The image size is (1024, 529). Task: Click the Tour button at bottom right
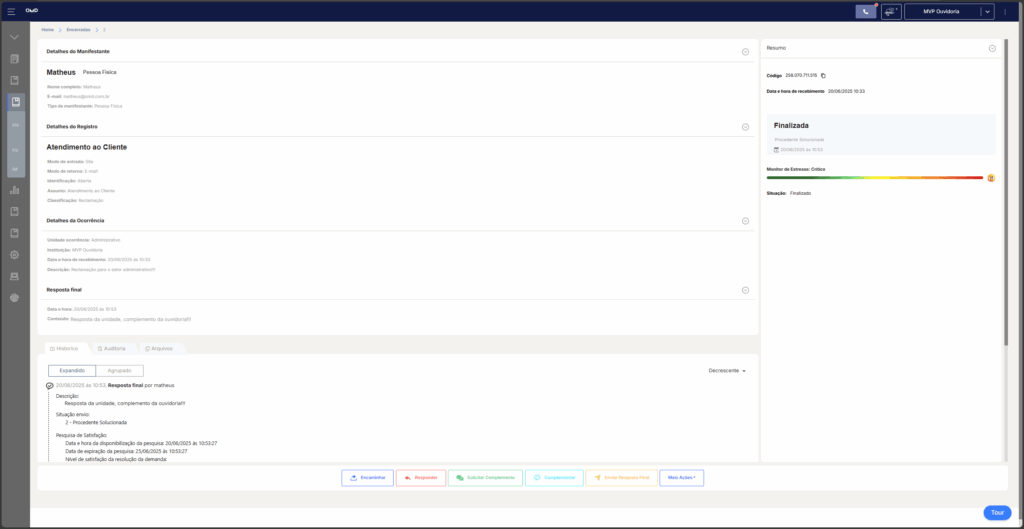[996, 512]
